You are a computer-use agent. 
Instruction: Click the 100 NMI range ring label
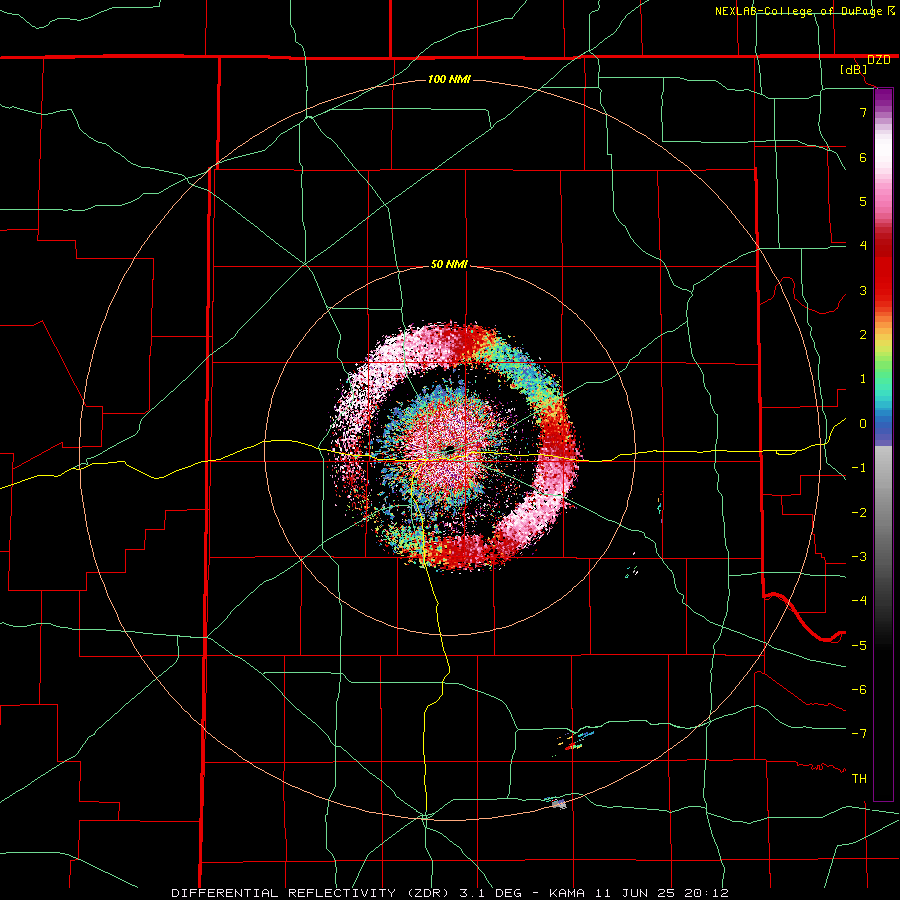[x=449, y=79]
